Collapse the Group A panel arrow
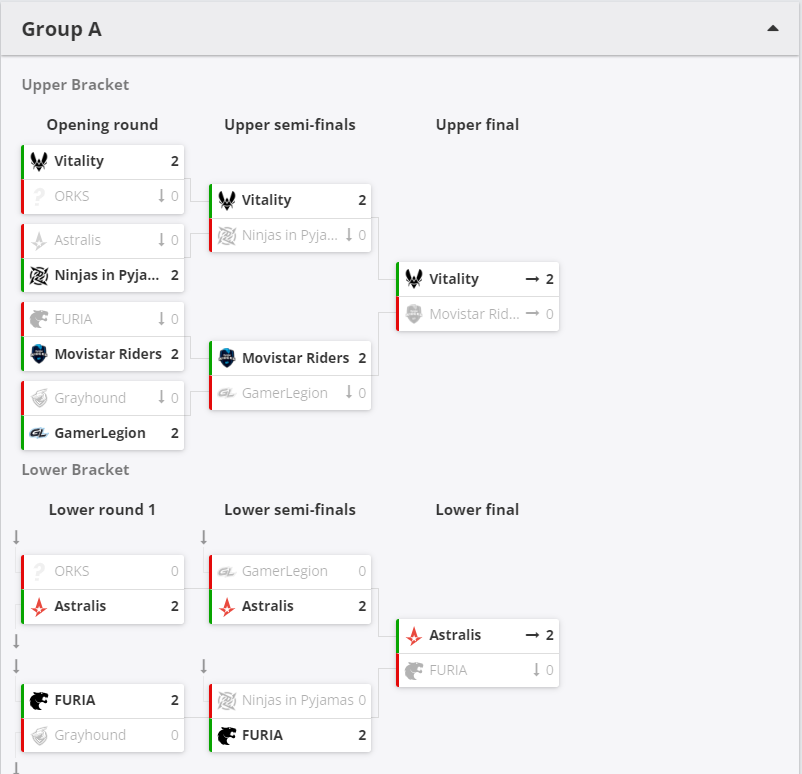 tap(772, 29)
